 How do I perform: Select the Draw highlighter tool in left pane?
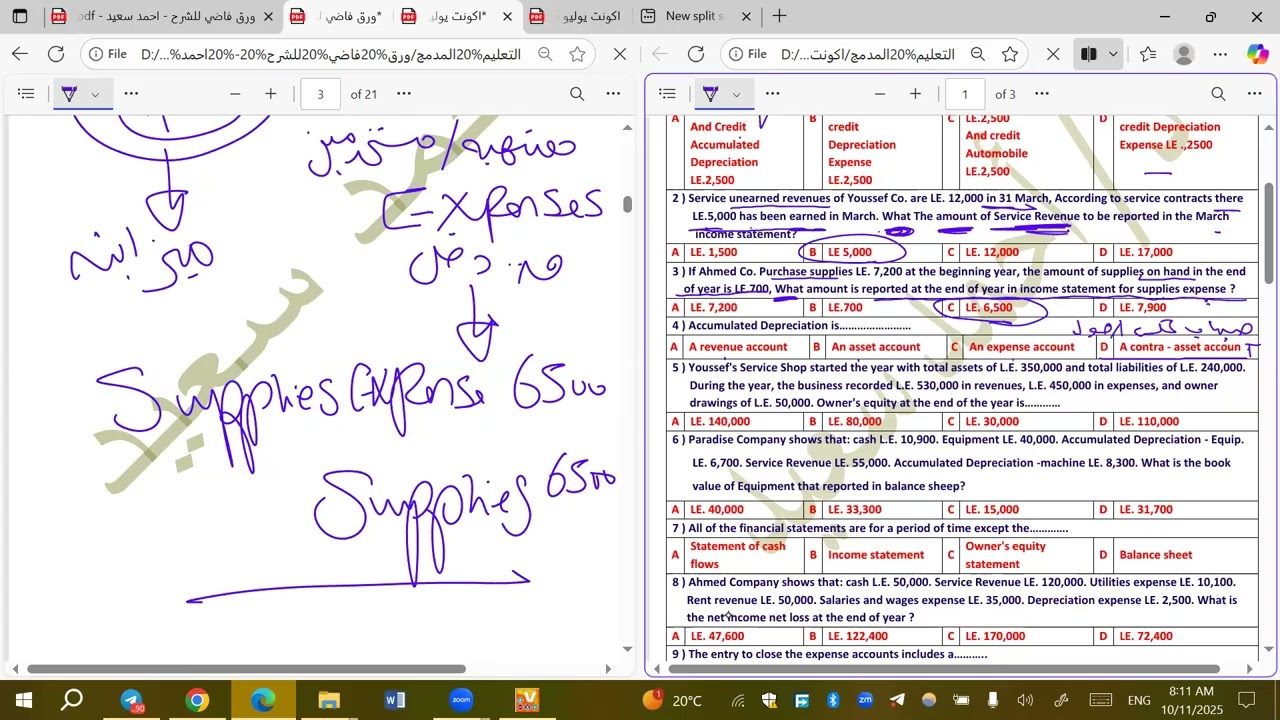pyautogui.click(x=69, y=94)
